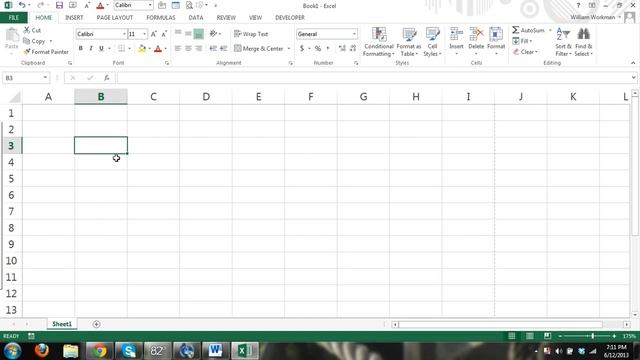Image resolution: width=640 pixels, height=360 pixels.
Task: Open Sort & Filter options
Action: tap(563, 42)
